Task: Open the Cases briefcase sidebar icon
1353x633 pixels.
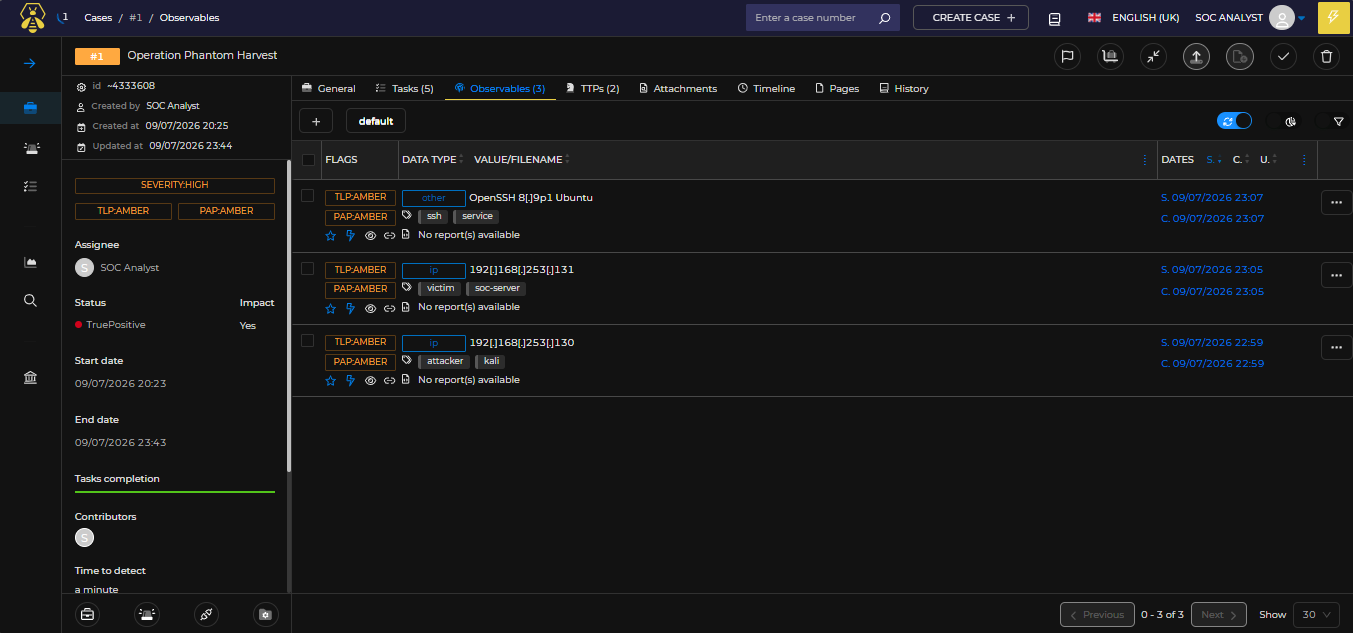Action: pyautogui.click(x=30, y=107)
